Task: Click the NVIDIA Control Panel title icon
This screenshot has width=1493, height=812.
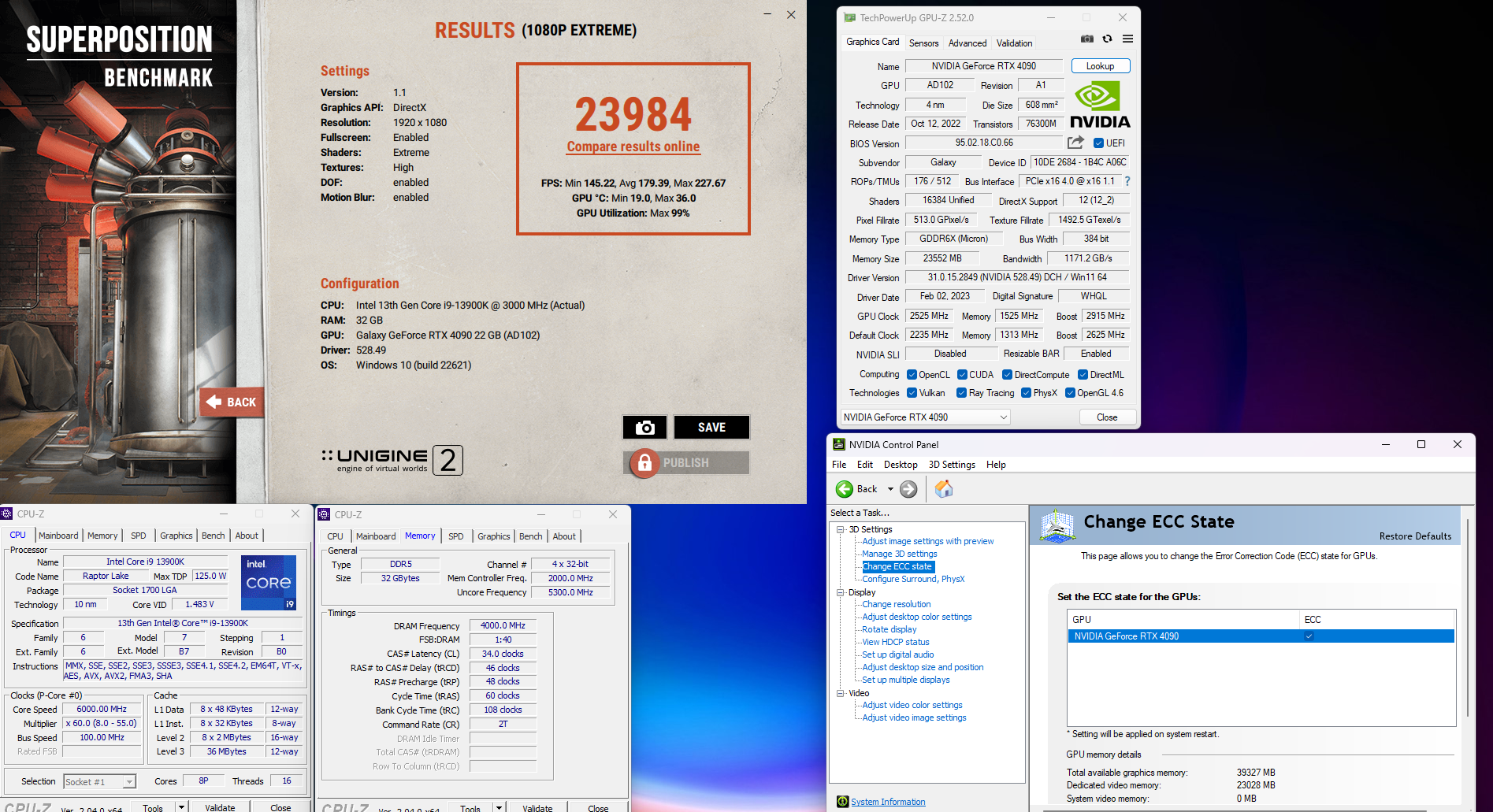Action: point(839,444)
